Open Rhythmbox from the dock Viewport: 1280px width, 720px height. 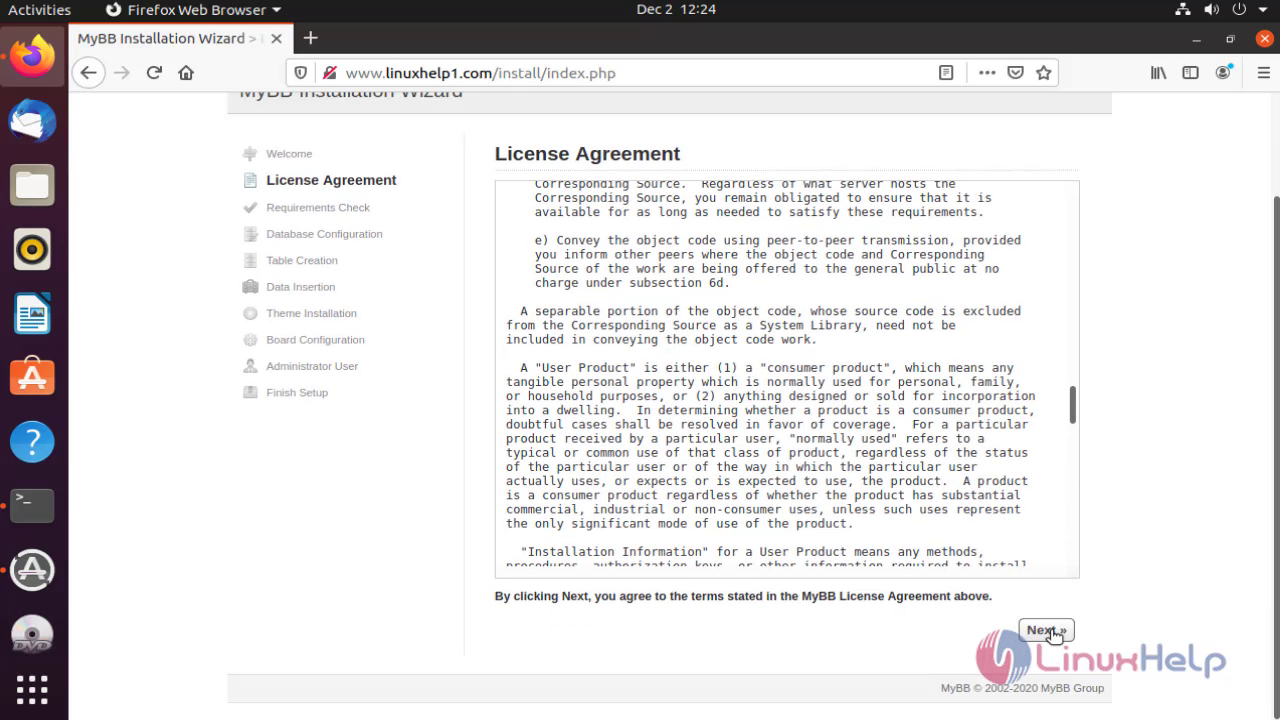click(x=32, y=249)
